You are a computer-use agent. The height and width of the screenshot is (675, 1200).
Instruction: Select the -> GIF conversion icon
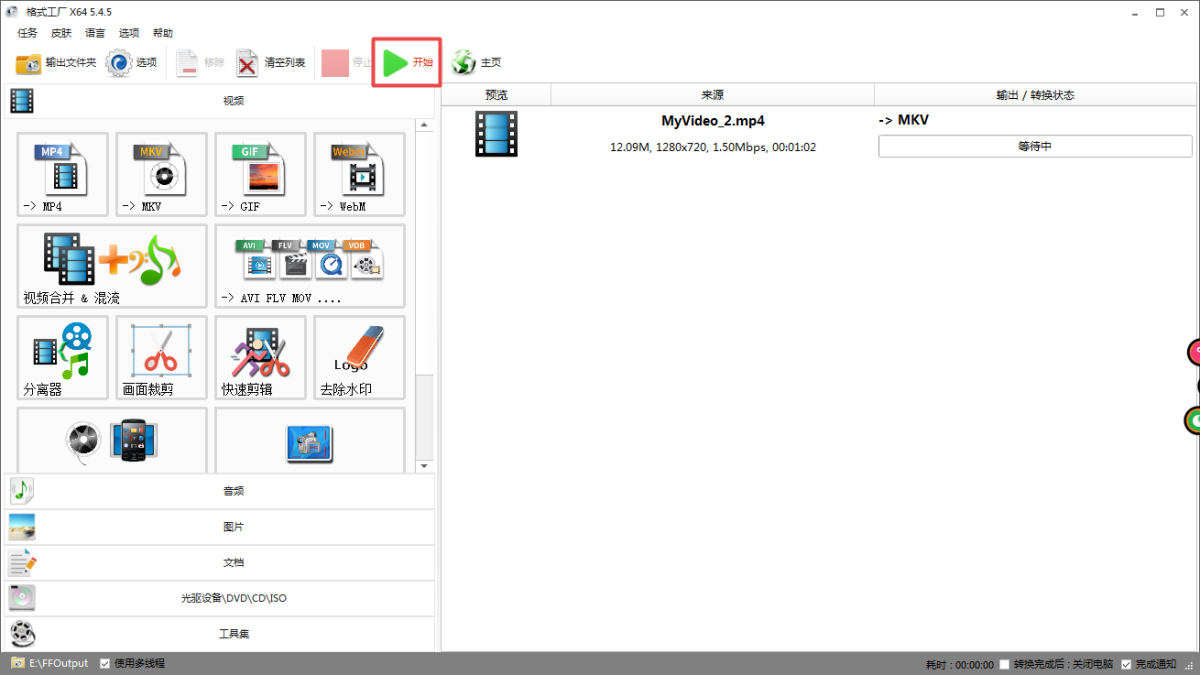pyautogui.click(x=261, y=174)
